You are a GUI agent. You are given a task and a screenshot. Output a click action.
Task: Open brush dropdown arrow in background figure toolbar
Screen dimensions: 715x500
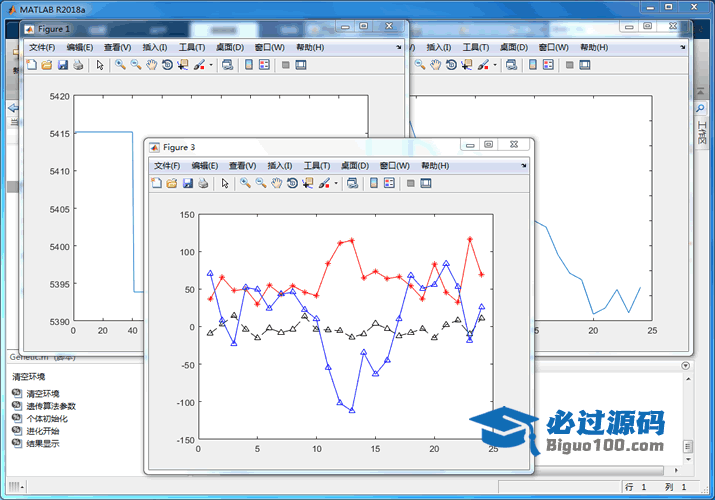point(495,65)
